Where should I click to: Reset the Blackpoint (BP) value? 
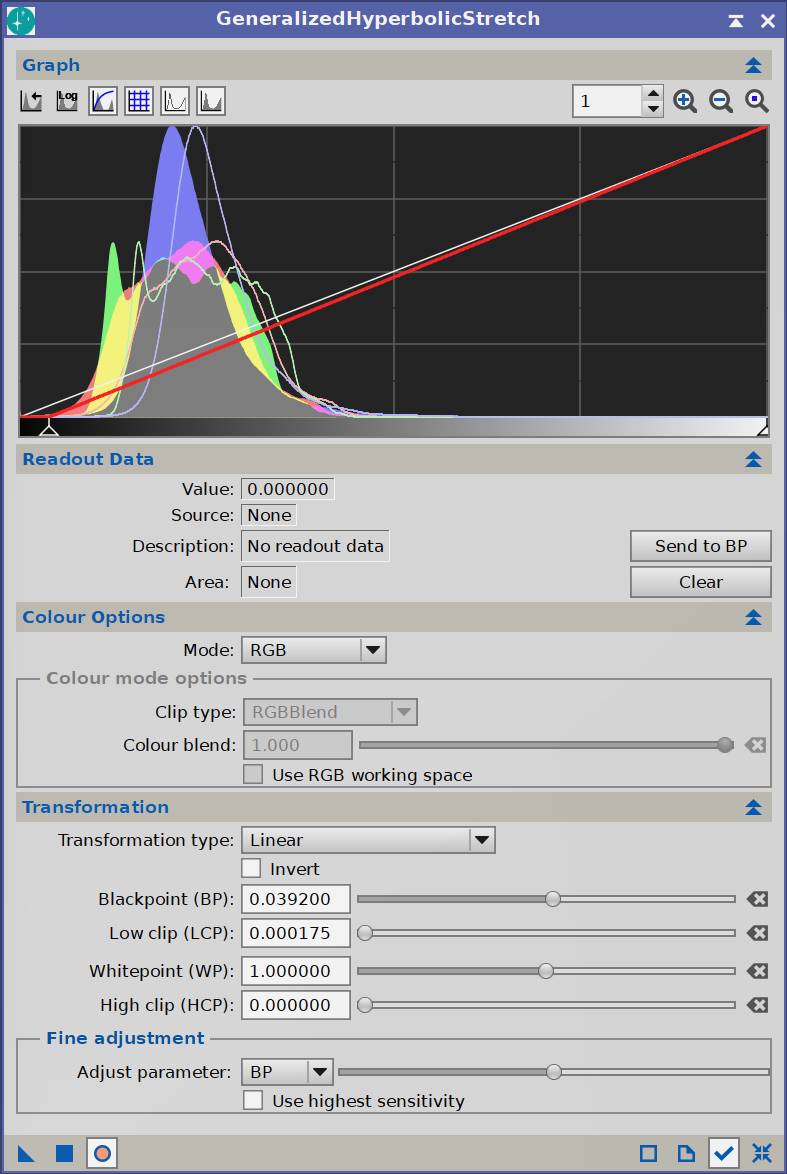coord(757,898)
